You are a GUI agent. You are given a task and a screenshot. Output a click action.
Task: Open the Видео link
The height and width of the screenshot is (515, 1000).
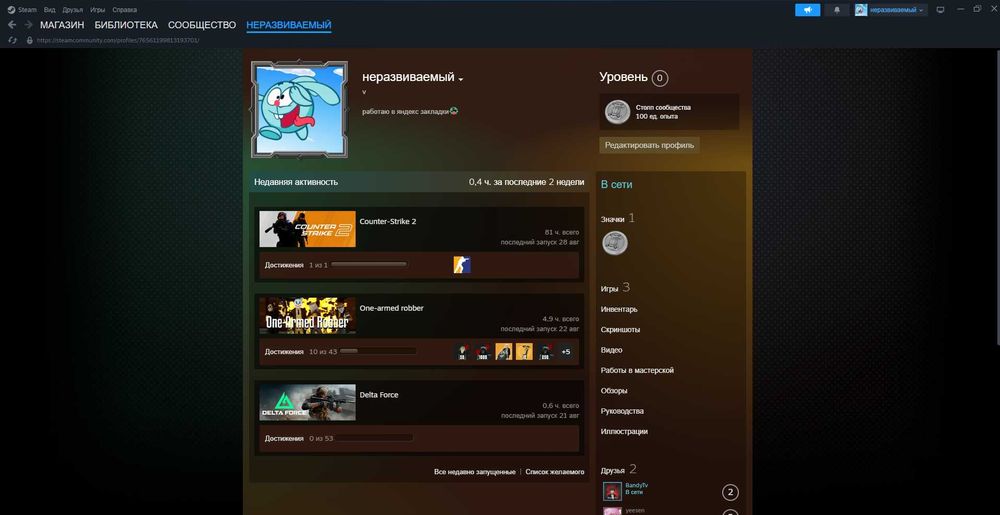(x=612, y=350)
